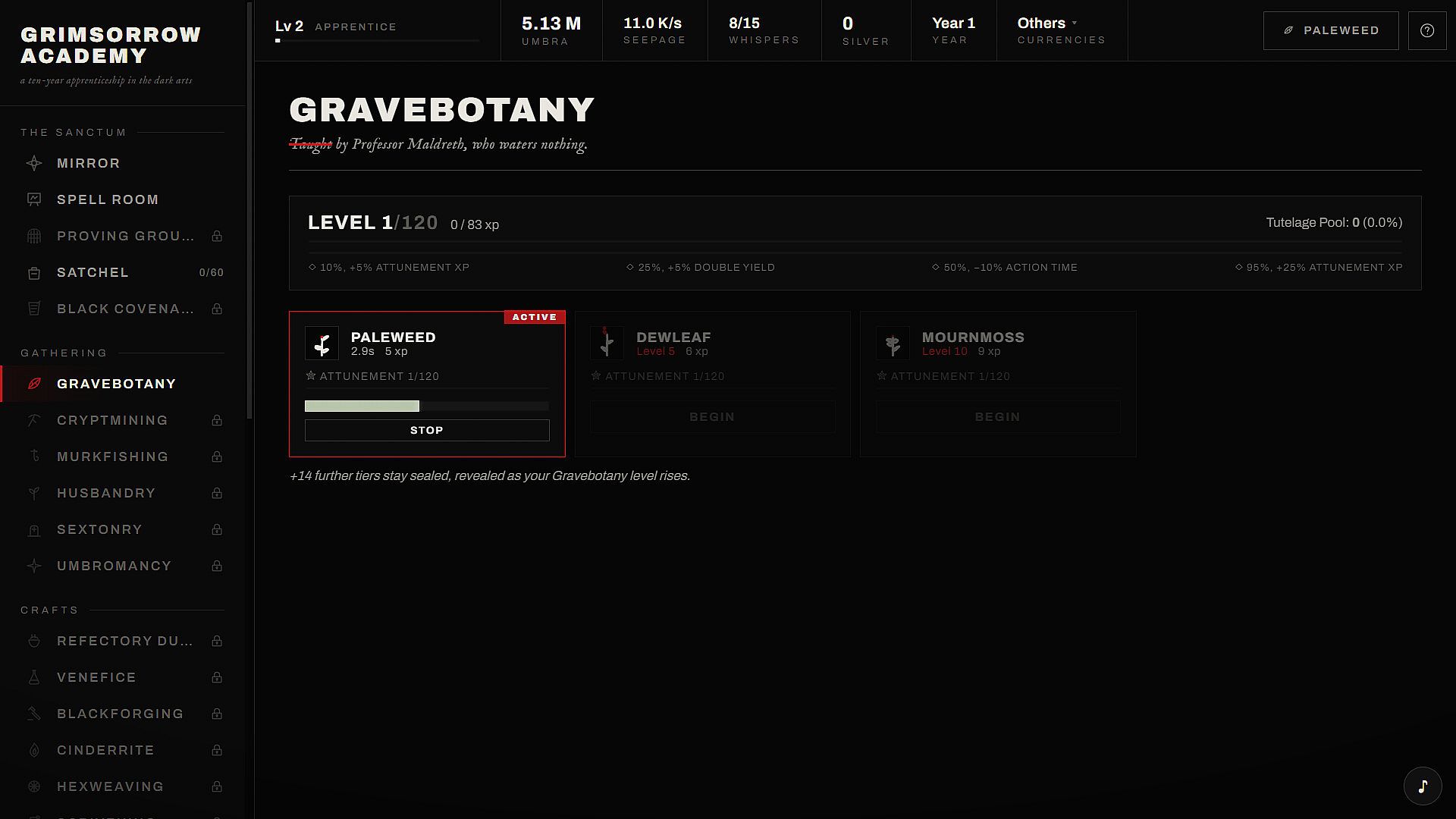
Task: Begin gathering Mournmoss
Action: (x=998, y=417)
